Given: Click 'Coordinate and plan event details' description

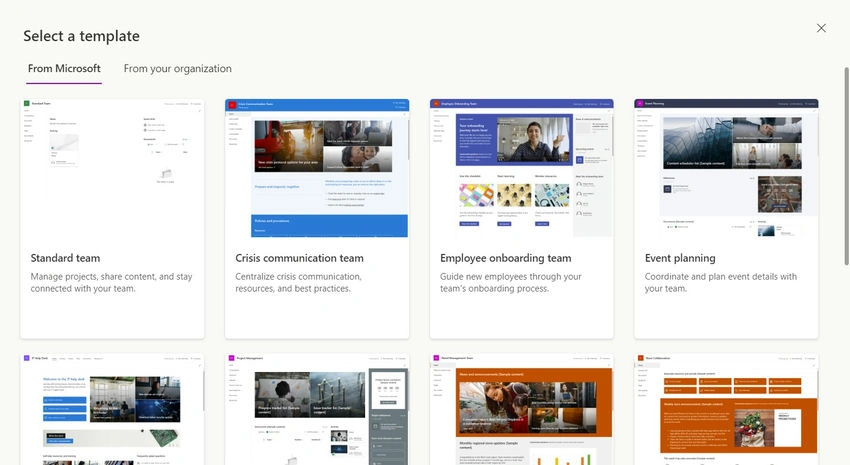Looking at the screenshot, I should [720, 282].
